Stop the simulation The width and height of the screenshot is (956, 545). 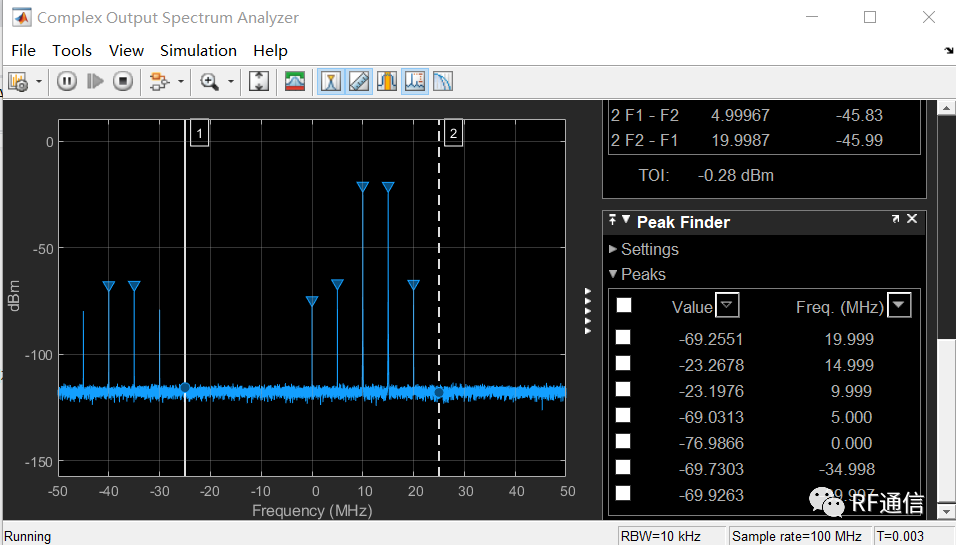pyautogui.click(x=123, y=81)
